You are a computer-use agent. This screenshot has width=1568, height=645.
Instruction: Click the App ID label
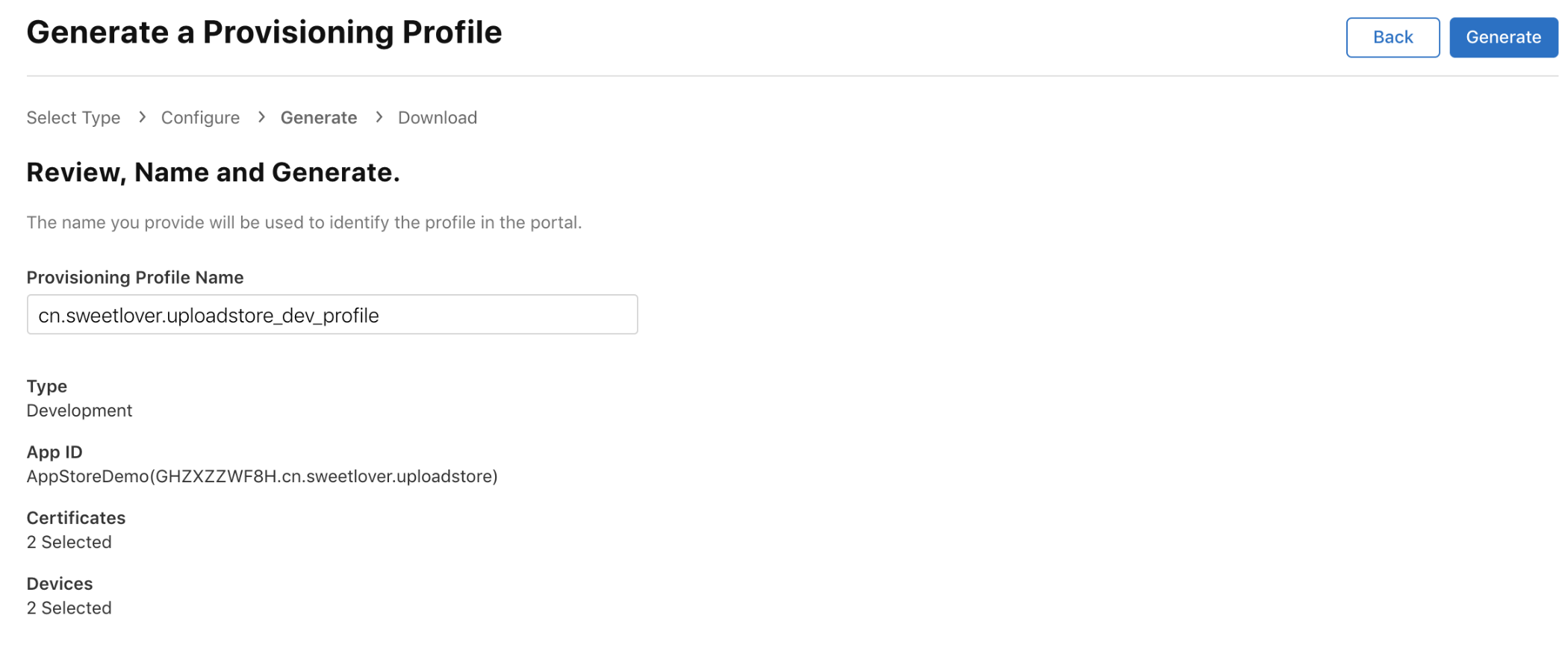[x=55, y=452]
